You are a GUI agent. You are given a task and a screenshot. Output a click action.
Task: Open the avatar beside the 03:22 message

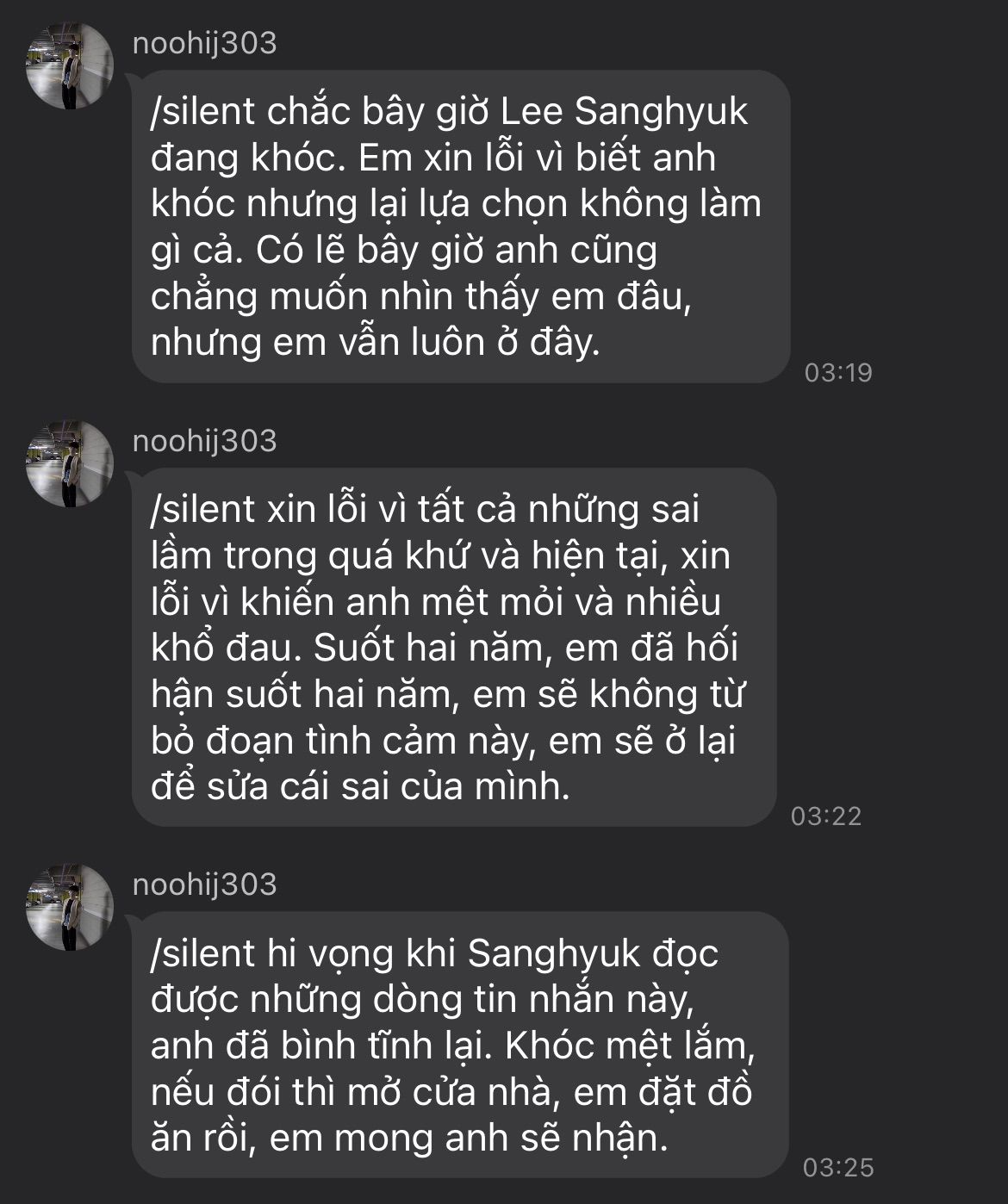[x=70, y=463]
